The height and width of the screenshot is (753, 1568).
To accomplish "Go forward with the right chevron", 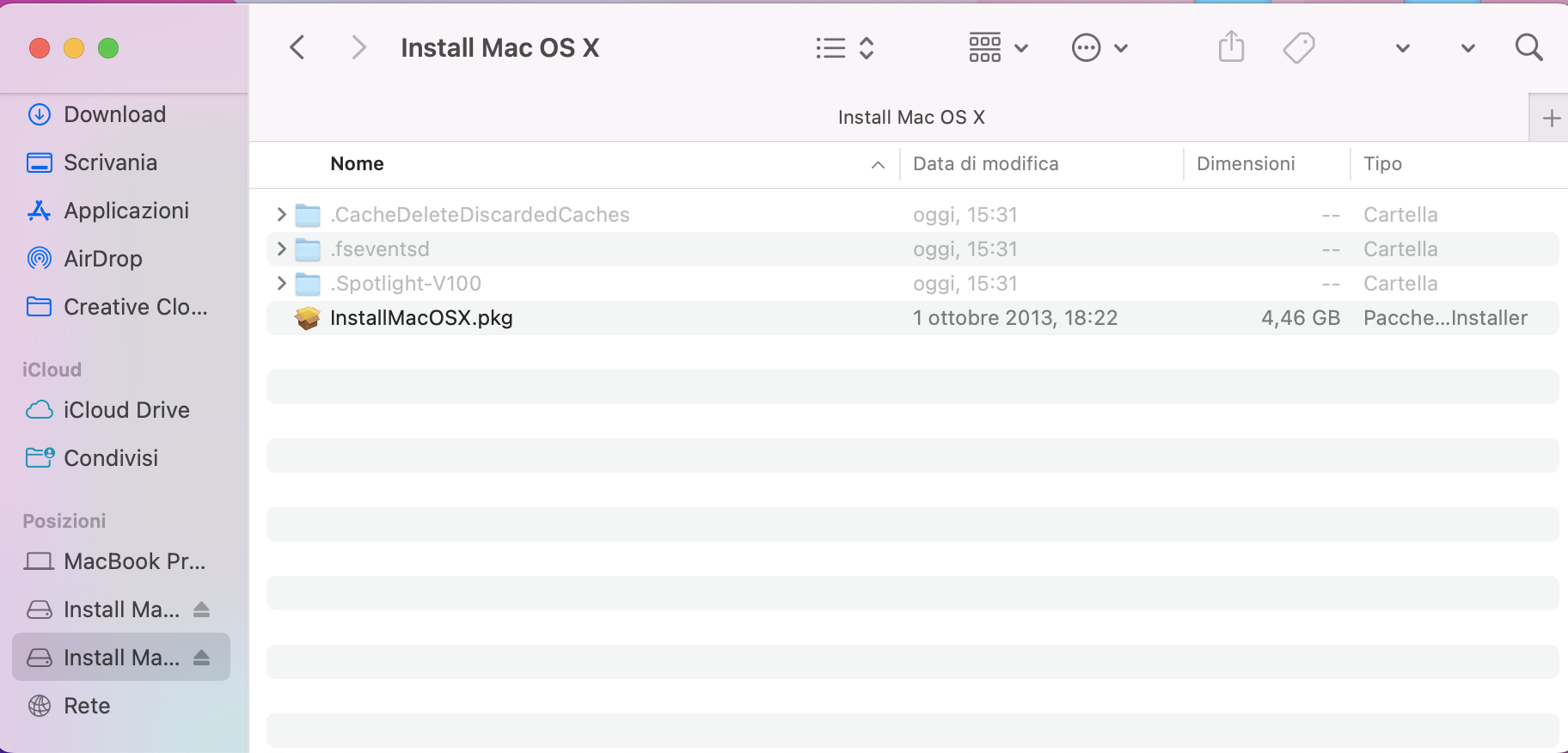I will (358, 47).
